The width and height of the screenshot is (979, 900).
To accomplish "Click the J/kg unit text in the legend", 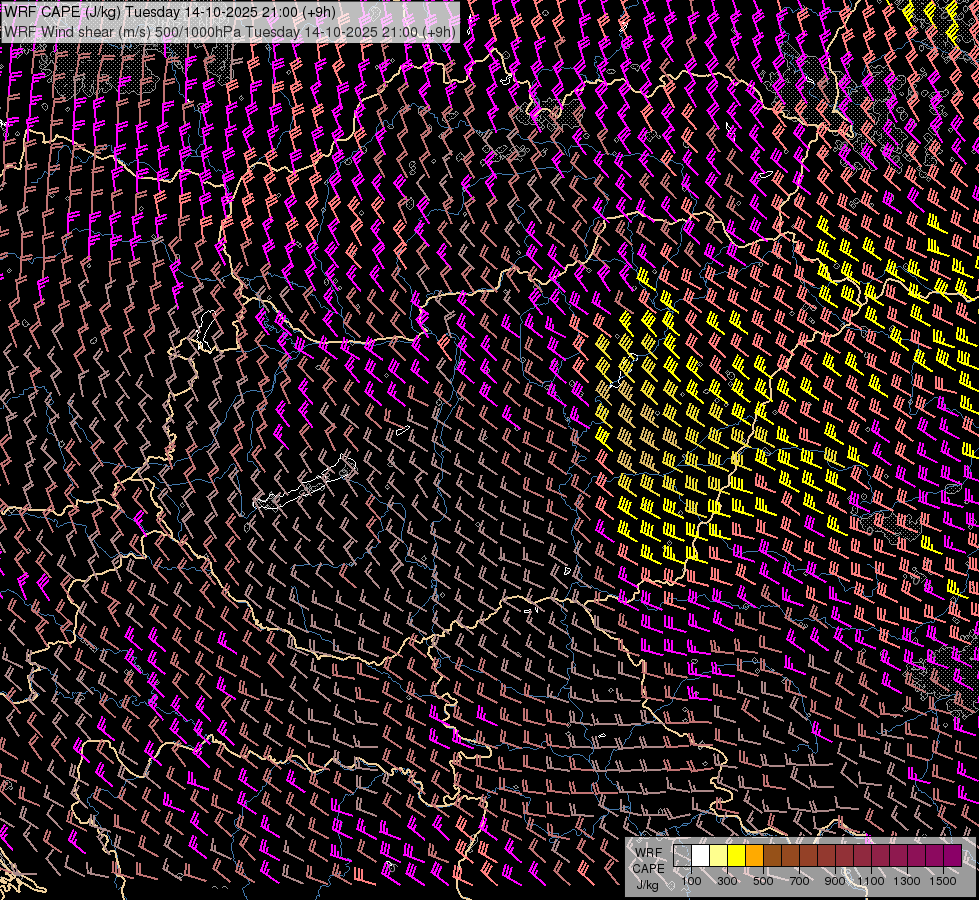I will tap(647, 884).
